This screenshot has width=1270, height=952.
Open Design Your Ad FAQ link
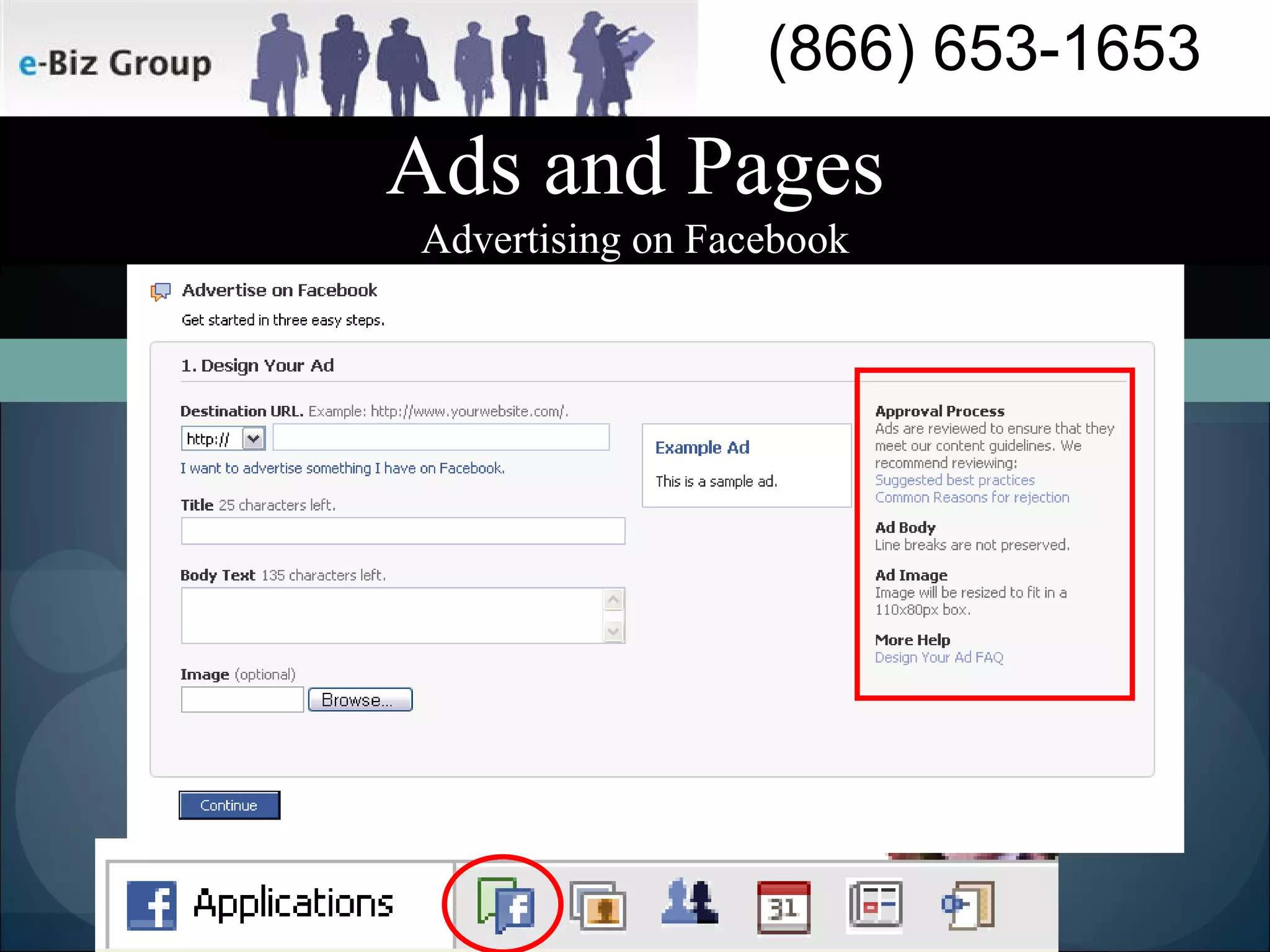pyautogui.click(x=939, y=658)
